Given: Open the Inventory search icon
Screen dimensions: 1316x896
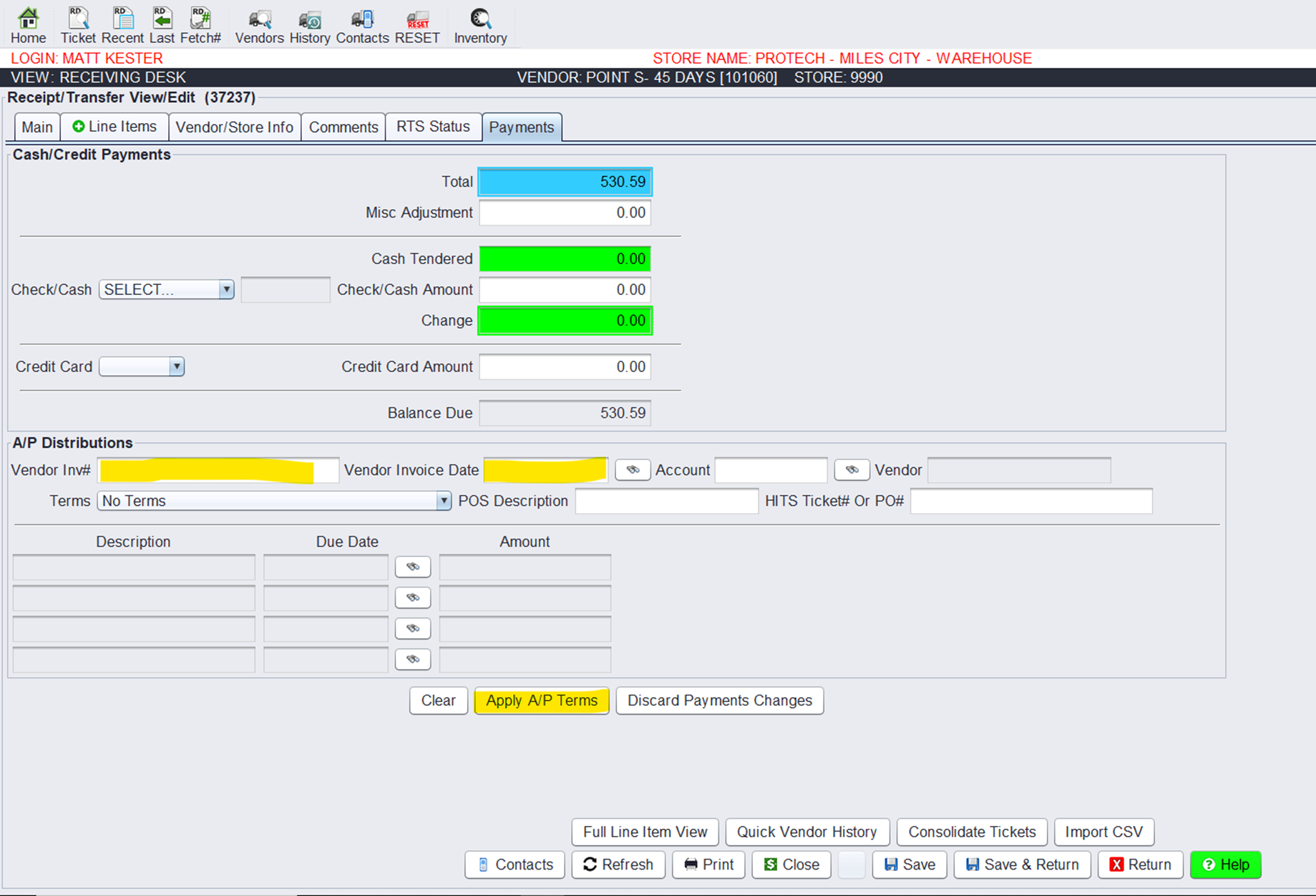Looking at the screenshot, I should coord(480,25).
